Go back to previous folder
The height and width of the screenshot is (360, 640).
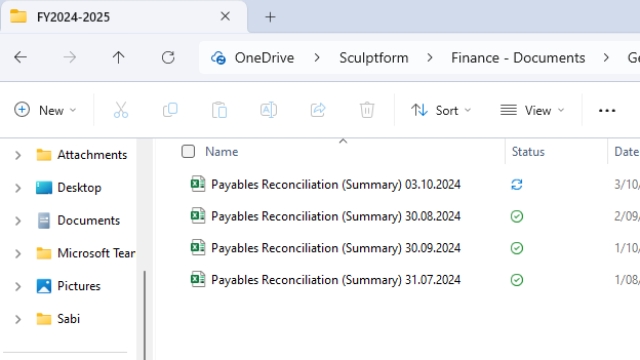pos(20,58)
